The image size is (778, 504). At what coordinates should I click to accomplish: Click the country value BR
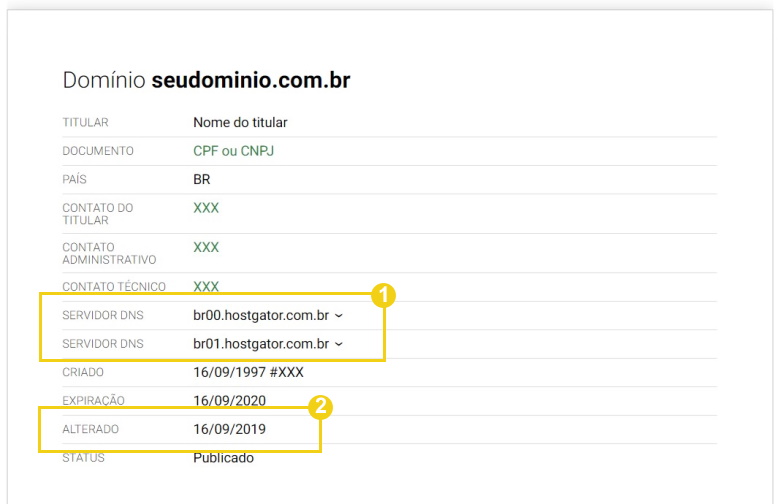[x=201, y=179]
